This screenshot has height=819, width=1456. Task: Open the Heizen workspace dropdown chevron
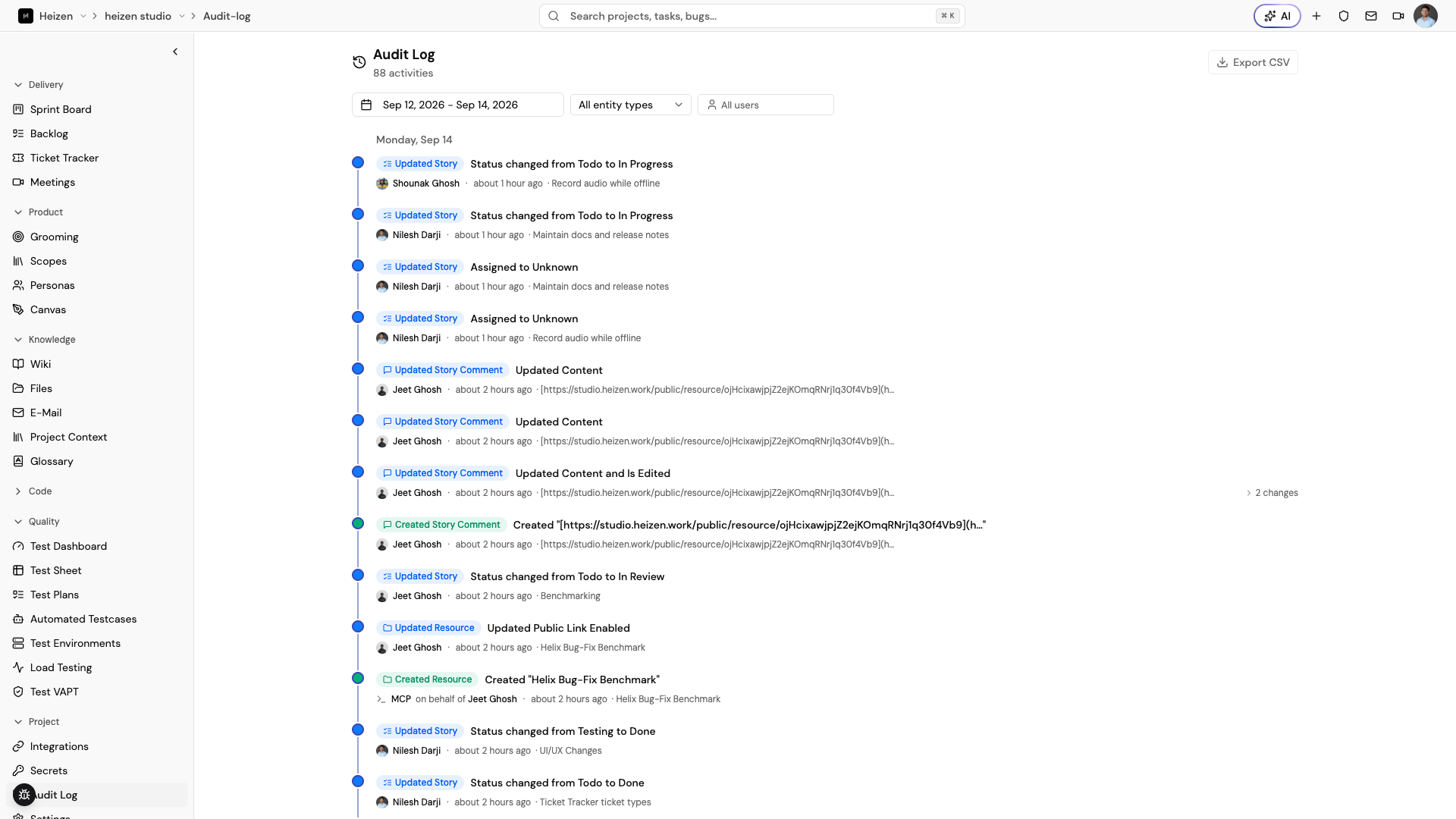[83, 16]
